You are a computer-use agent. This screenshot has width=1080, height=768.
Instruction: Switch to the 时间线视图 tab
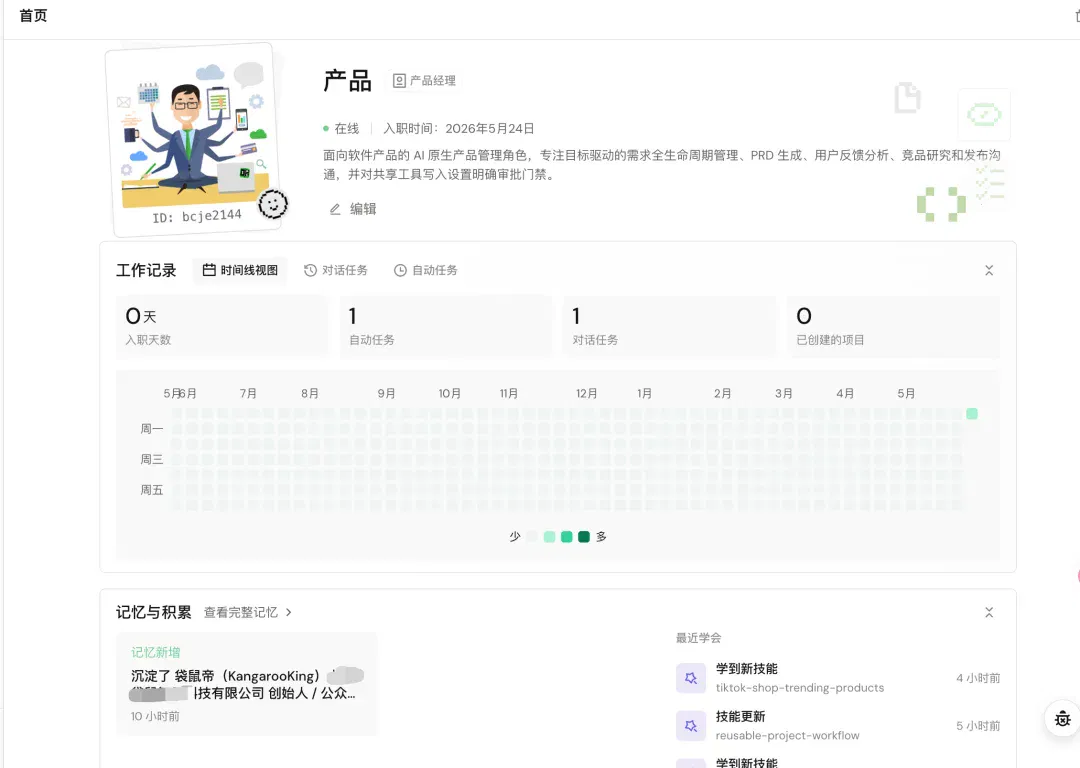click(x=240, y=270)
